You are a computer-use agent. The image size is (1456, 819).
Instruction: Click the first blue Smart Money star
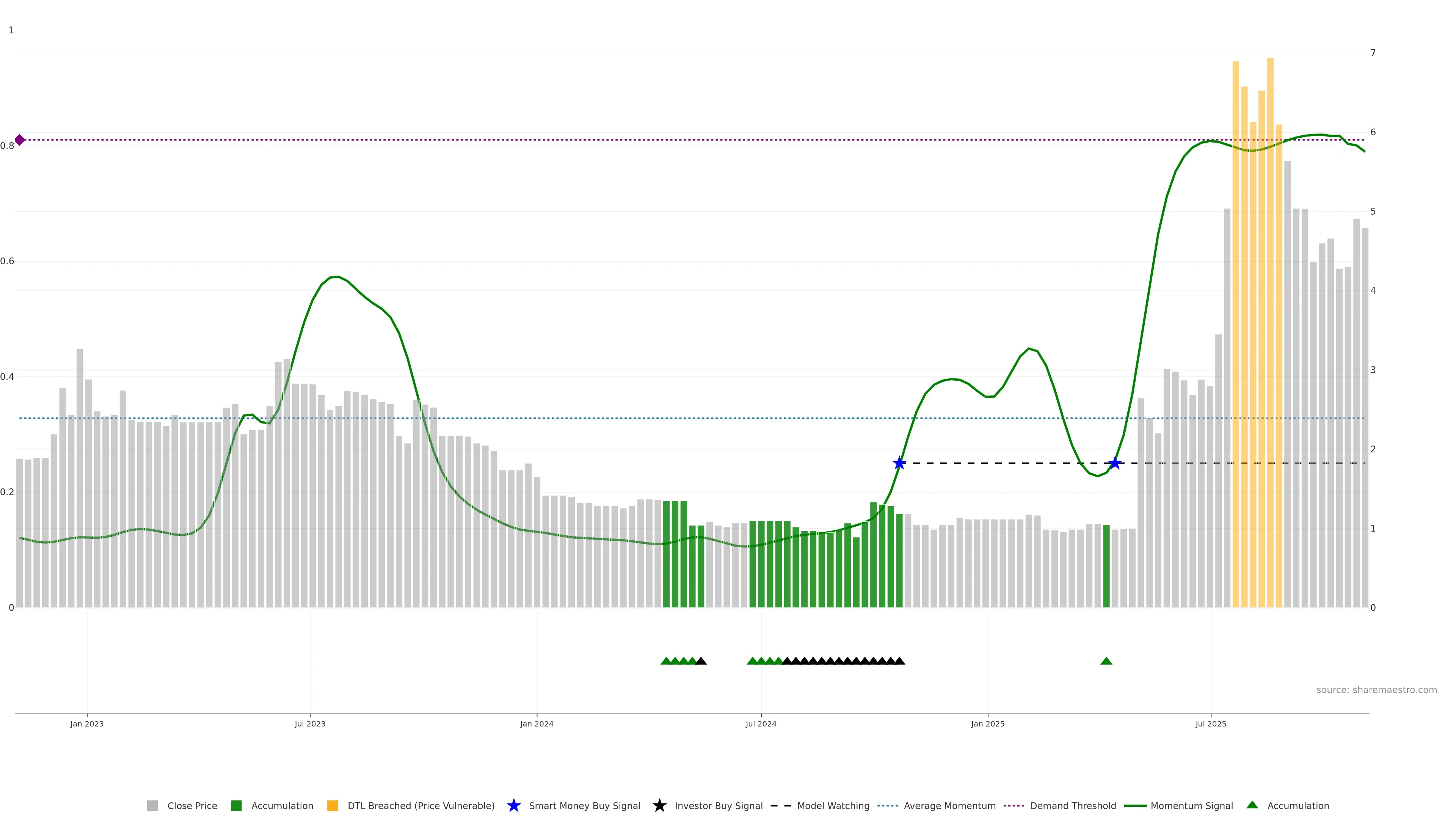pos(899,463)
